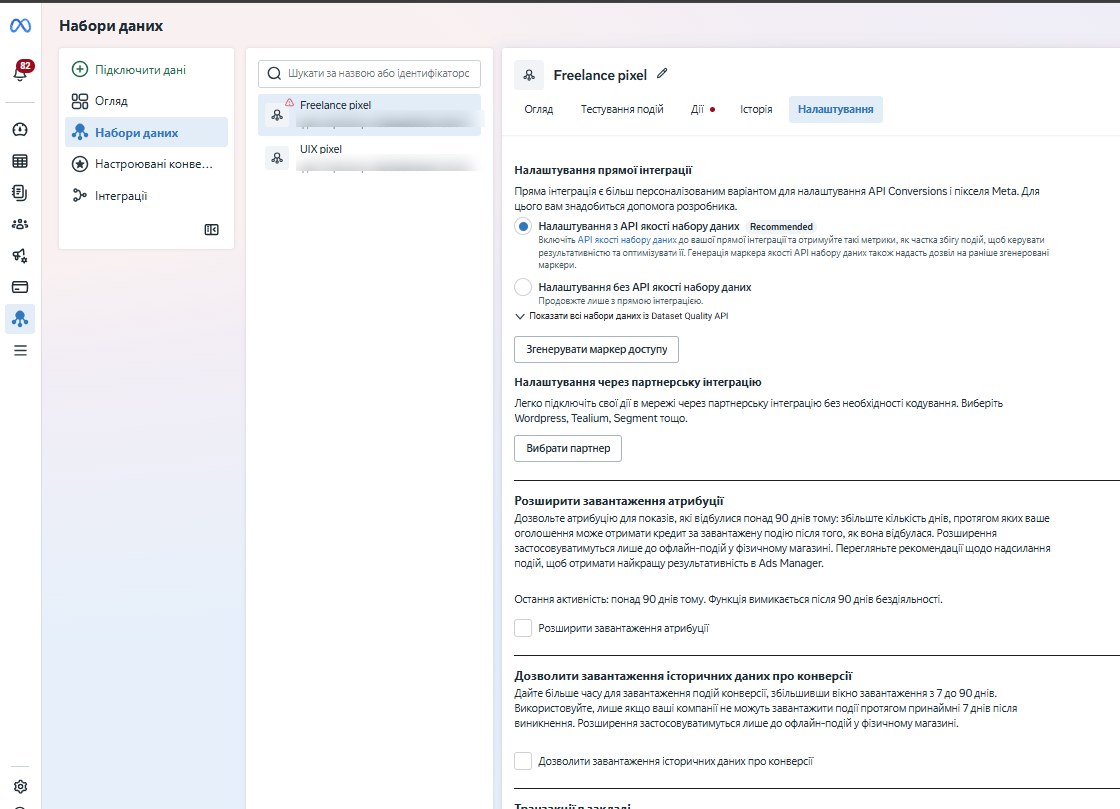Image resolution: width=1120 pixels, height=809 pixels.
Task: Click the magnifier icon in the search box
Action: [274, 74]
